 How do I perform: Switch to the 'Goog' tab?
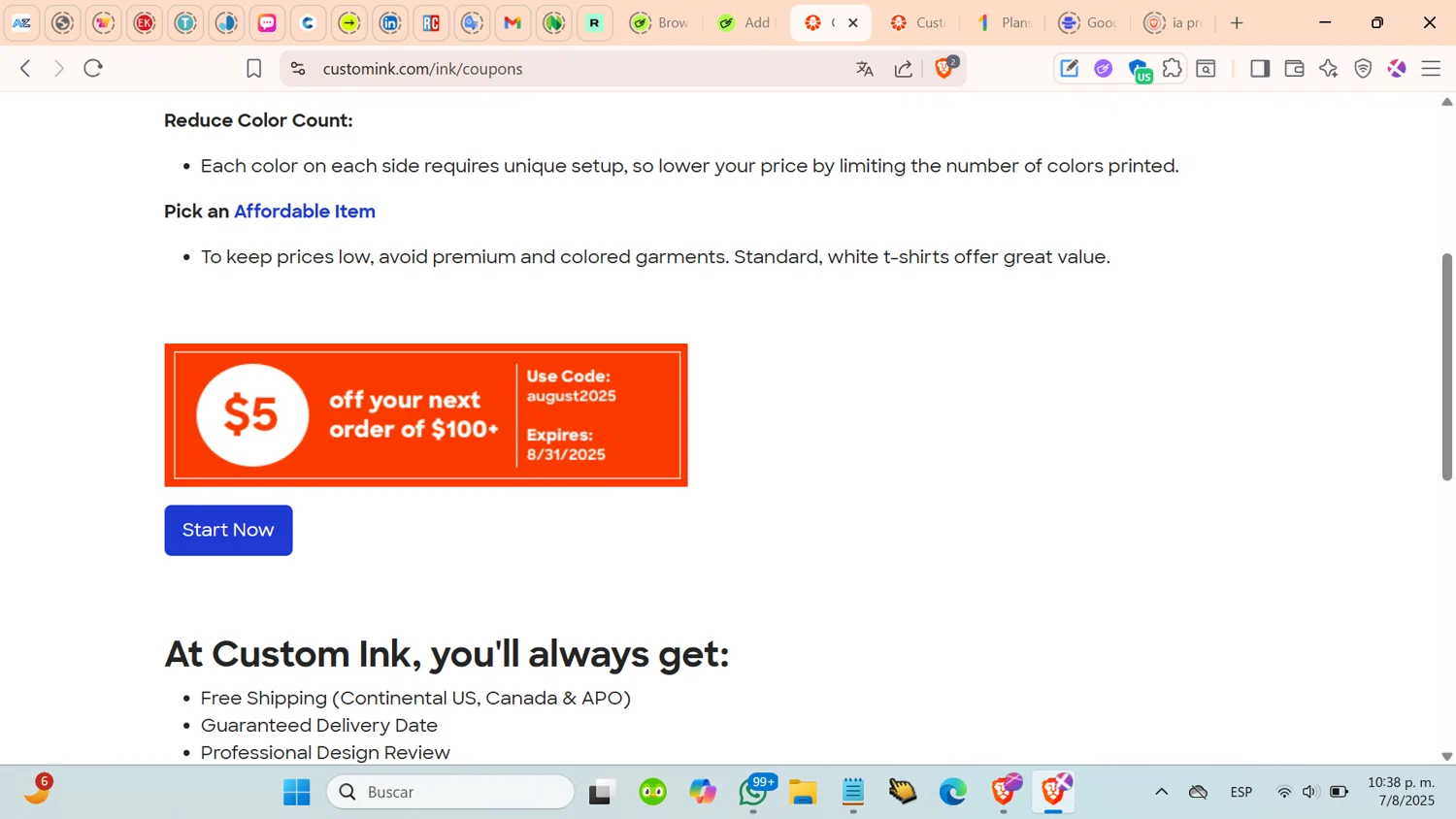pyautogui.click(x=1089, y=23)
